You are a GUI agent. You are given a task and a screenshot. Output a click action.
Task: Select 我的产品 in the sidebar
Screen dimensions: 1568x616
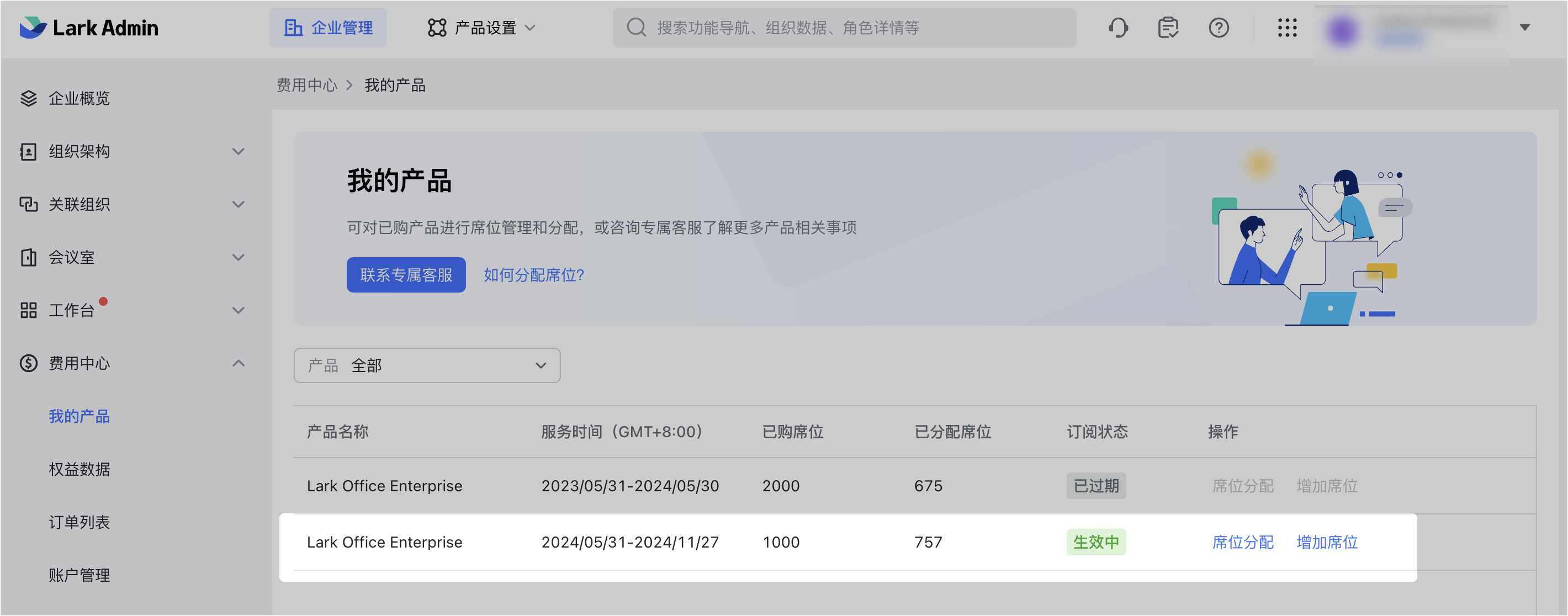(79, 416)
